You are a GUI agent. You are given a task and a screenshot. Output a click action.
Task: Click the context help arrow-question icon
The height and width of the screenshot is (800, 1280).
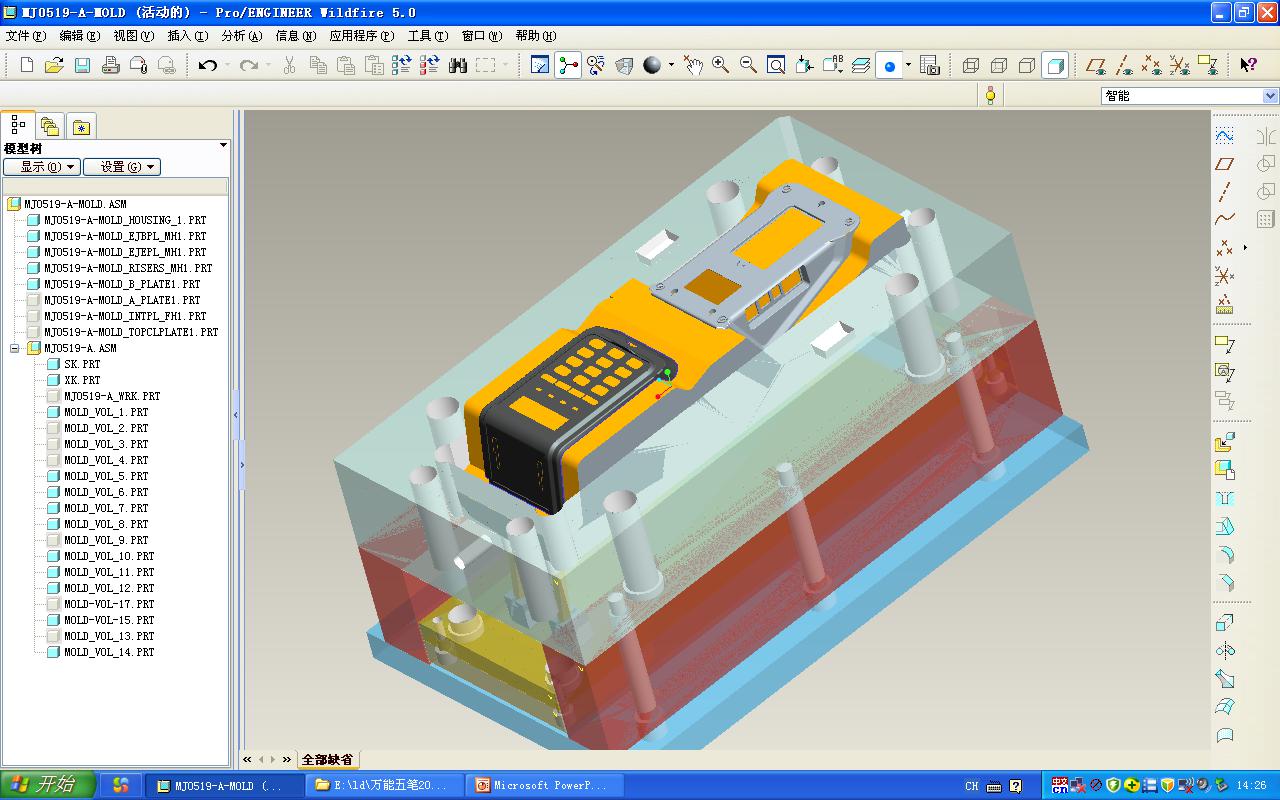coord(1248,65)
